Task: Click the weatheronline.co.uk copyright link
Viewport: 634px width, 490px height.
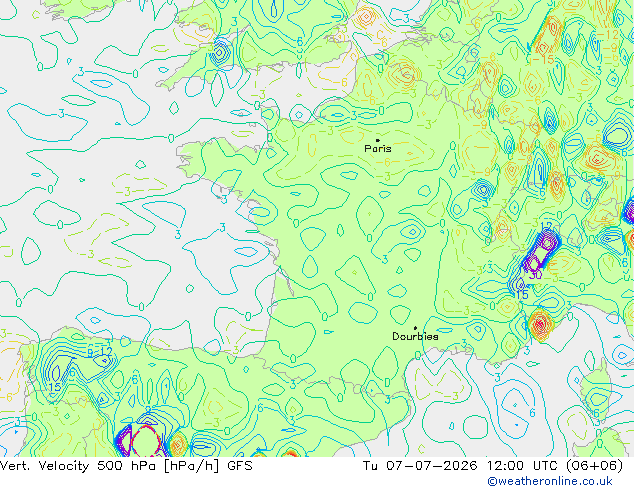Action: pos(550,481)
